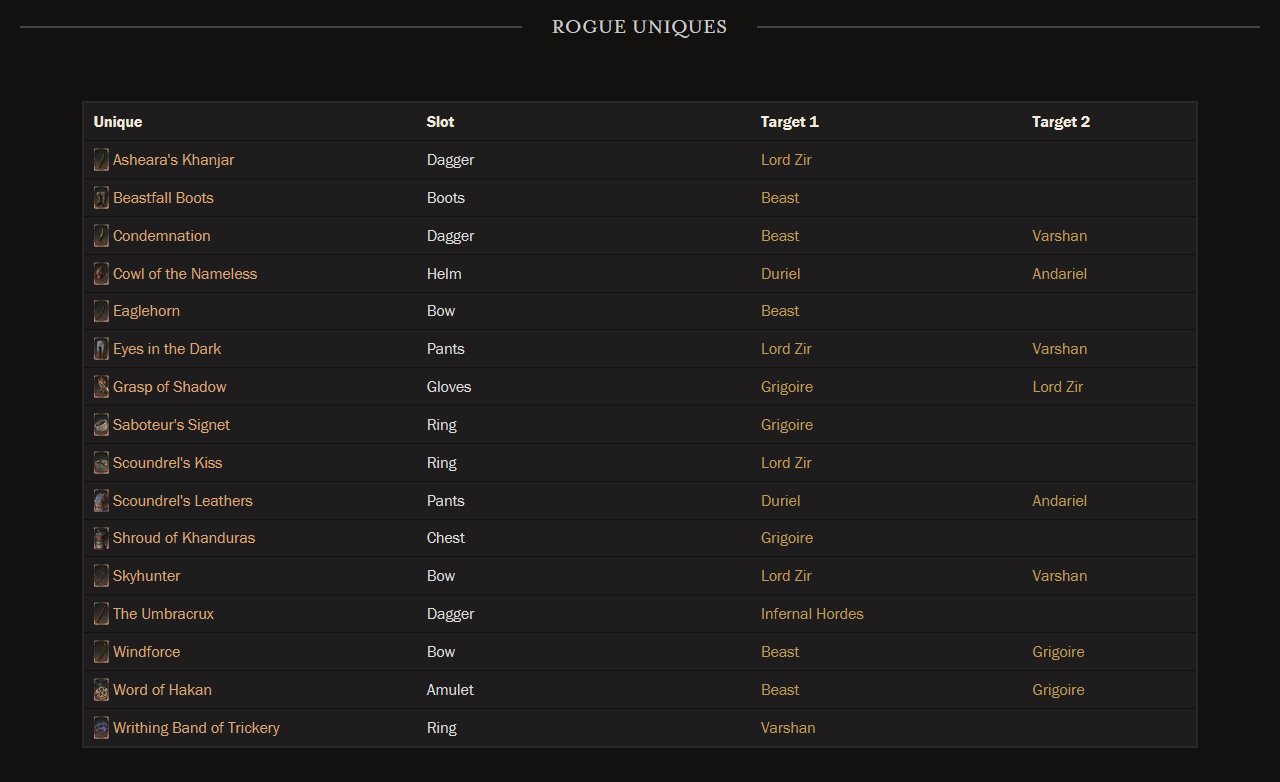The image size is (1280, 782).
Task: Open Andariel link in Cowl row
Action: pyautogui.click(x=1059, y=274)
